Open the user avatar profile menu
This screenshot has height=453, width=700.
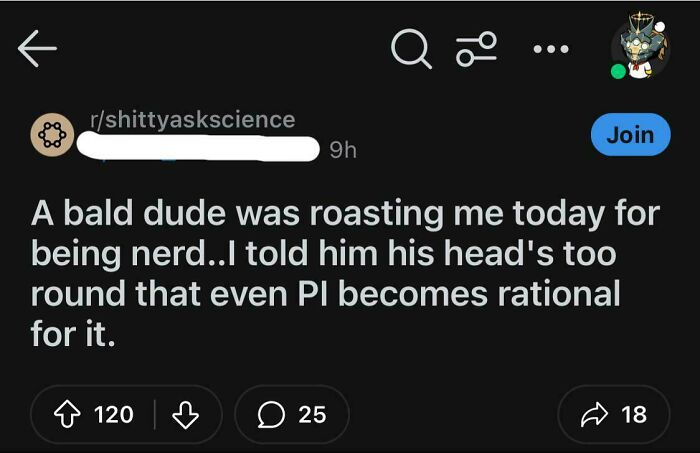point(639,45)
